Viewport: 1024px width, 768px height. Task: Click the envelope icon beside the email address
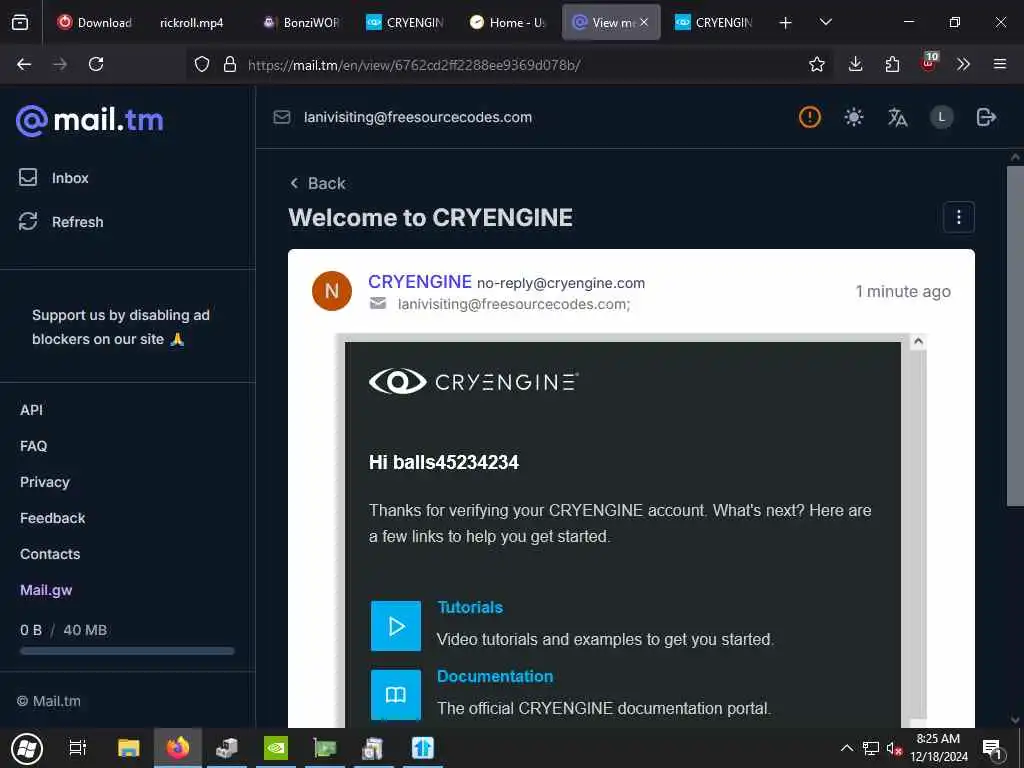pyautogui.click(x=281, y=118)
